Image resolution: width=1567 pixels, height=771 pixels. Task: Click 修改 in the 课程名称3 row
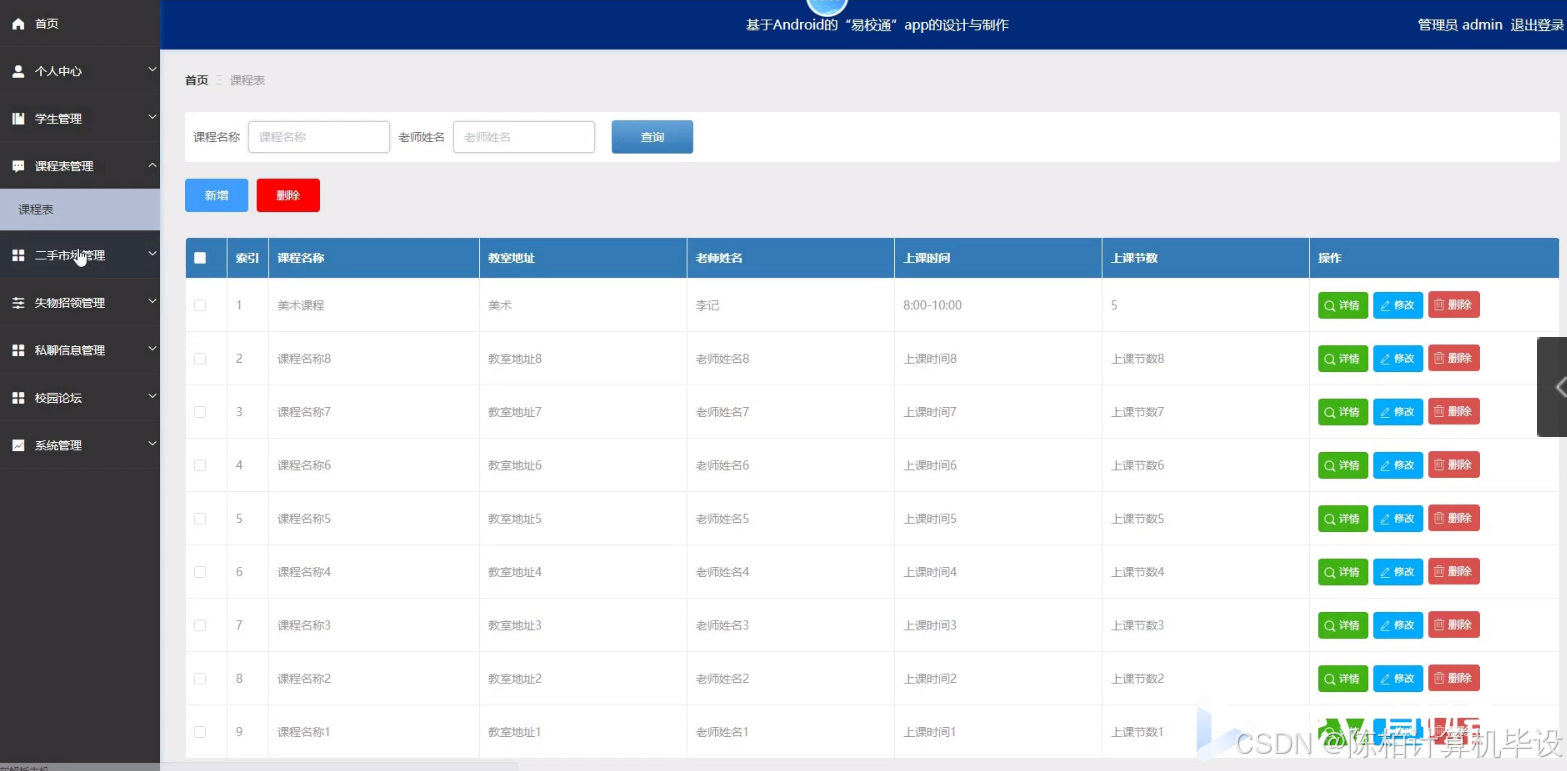pos(1398,625)
